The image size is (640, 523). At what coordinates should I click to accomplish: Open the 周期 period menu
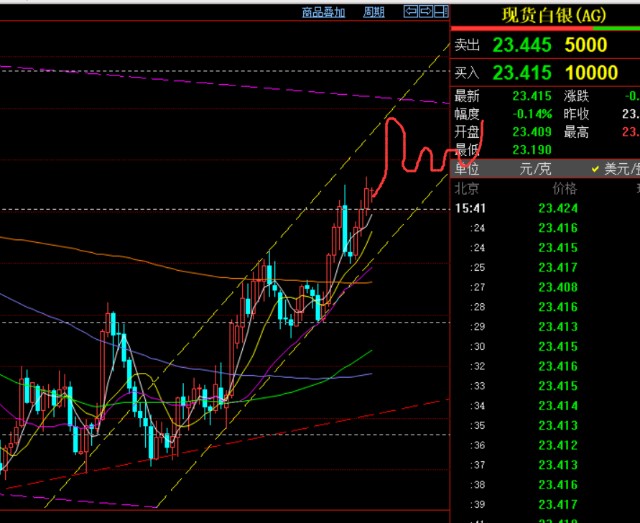coord(374,12)
